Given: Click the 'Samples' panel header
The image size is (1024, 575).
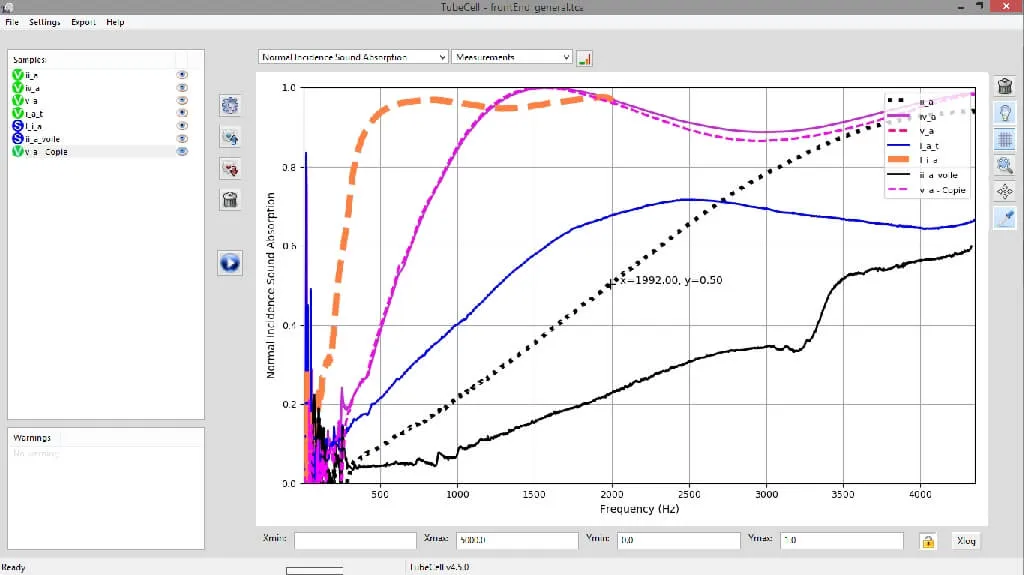Looking at the screenshot, I should tap(29, 59).
